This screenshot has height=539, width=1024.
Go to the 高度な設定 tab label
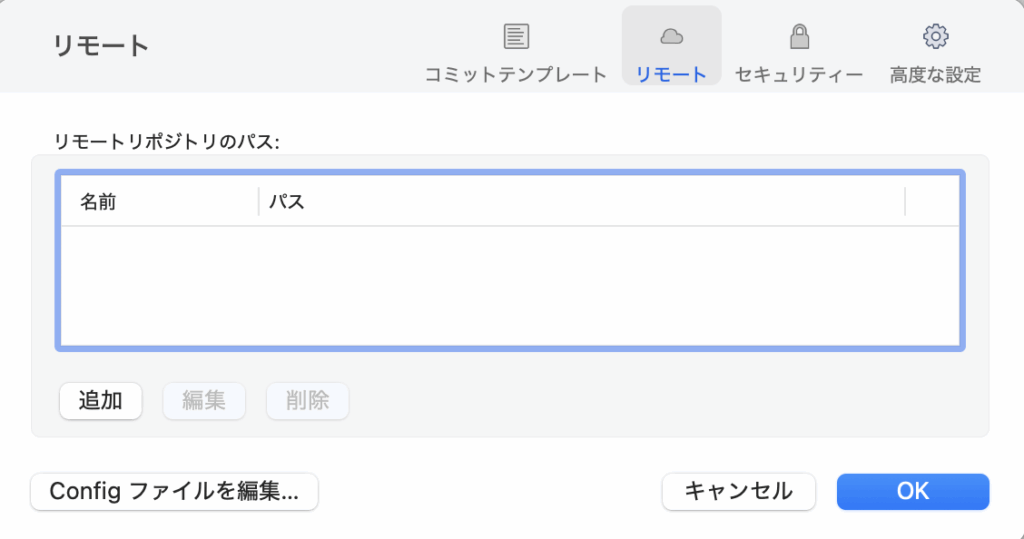point(935,74)
